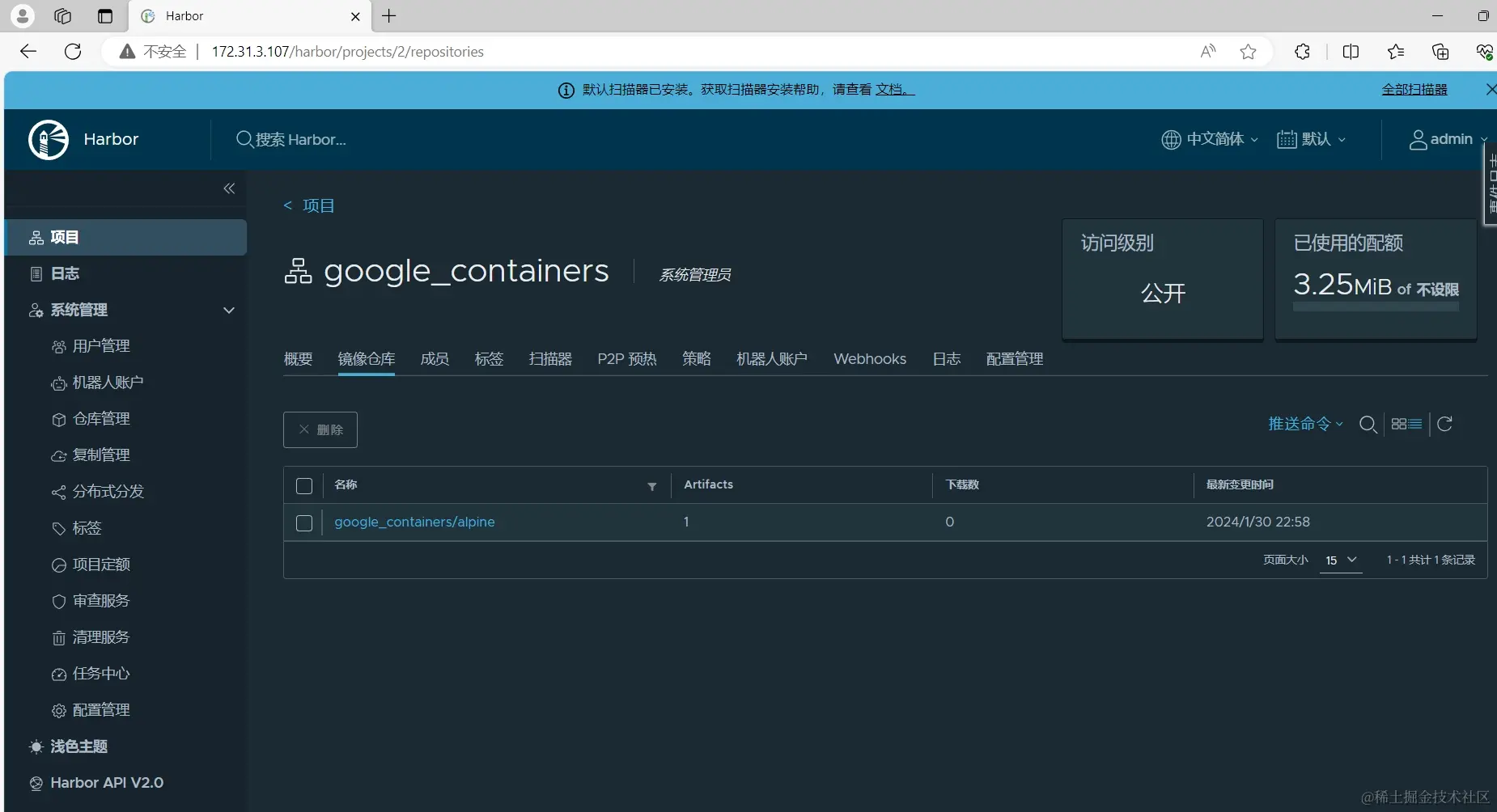
Task: Click the read aloud icon in address bar
Action: (1208, 52)
